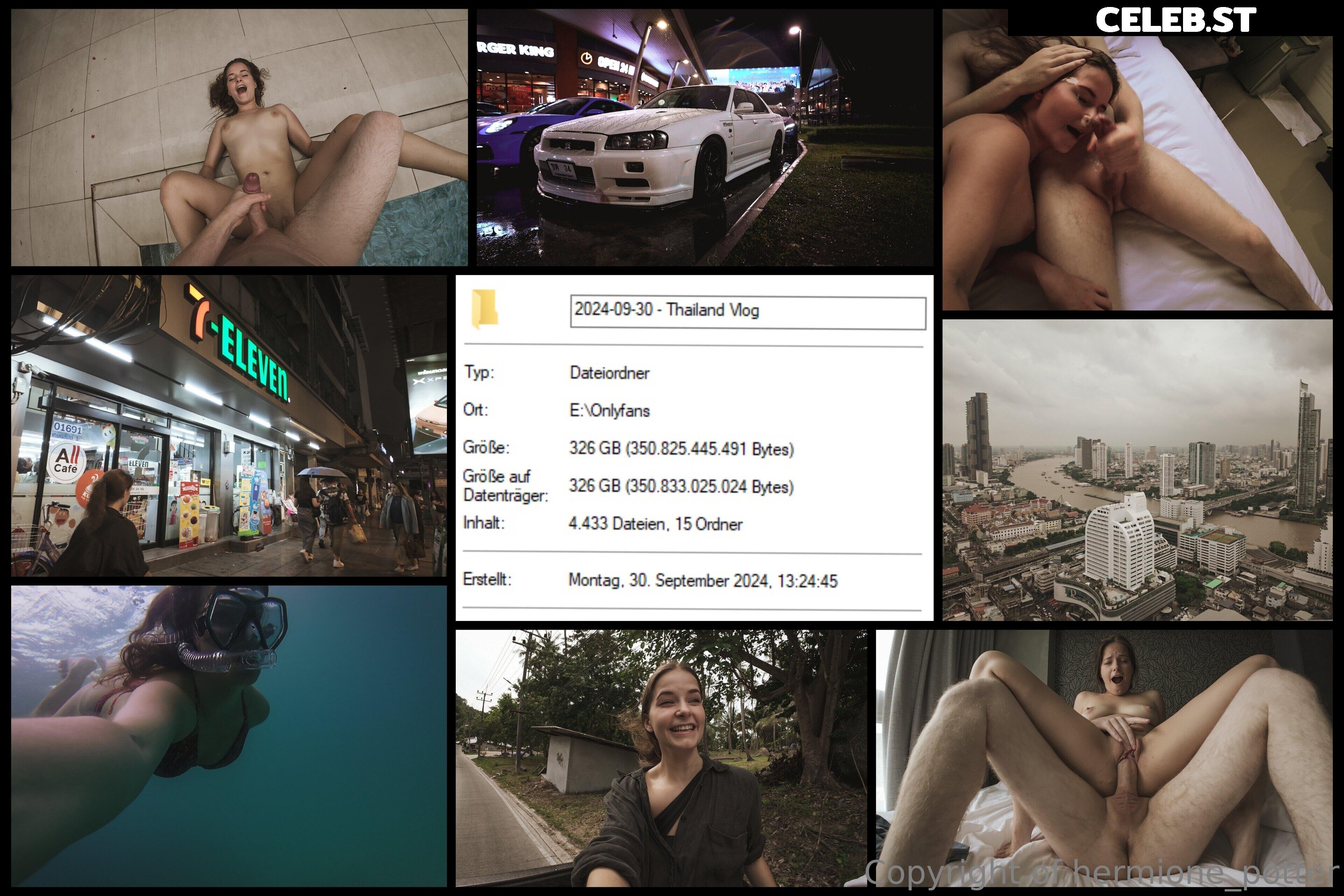Open the city skyline river photo thumbnail

(x=1137, y=470)
